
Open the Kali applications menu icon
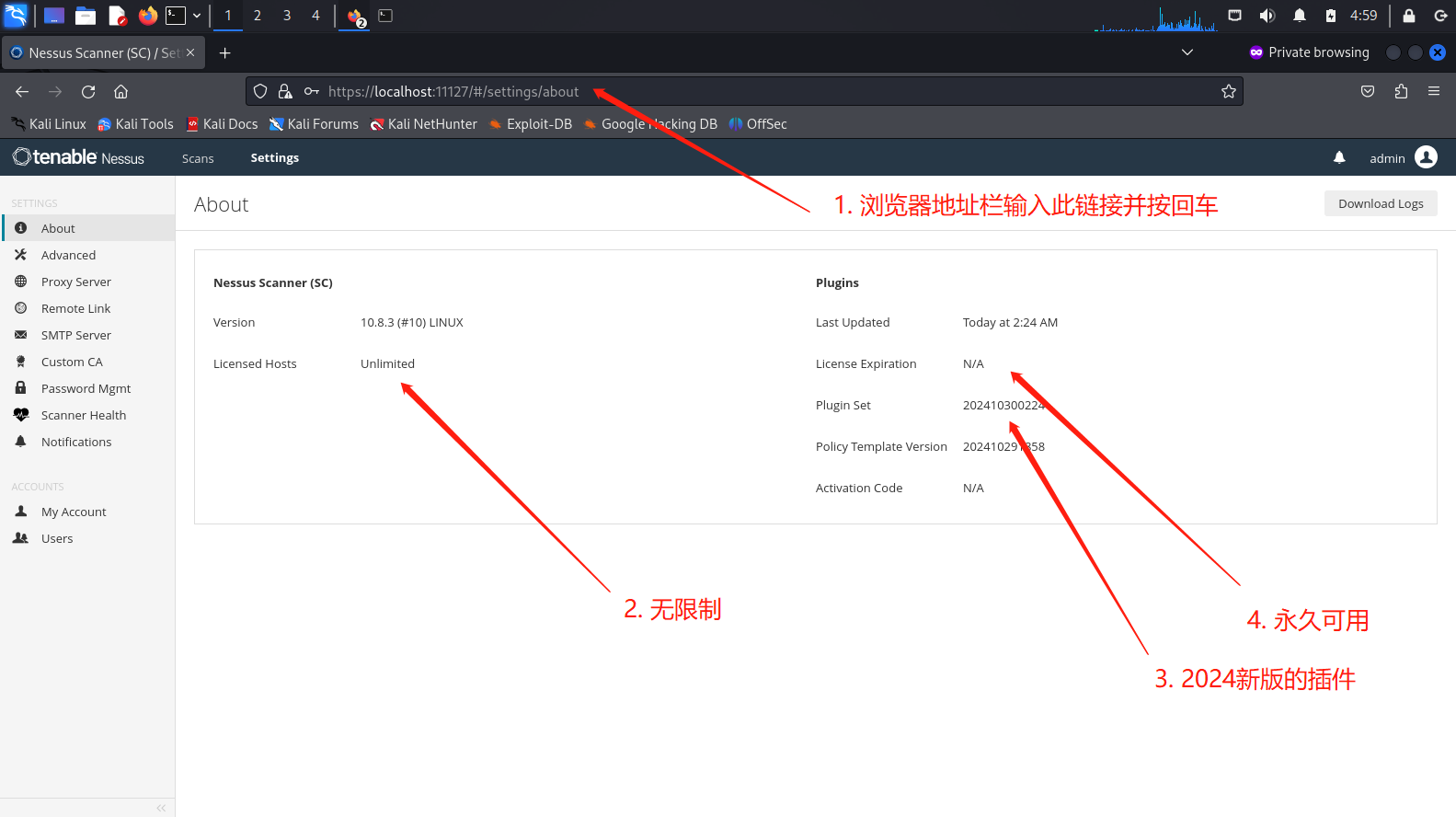click(16, 16)
